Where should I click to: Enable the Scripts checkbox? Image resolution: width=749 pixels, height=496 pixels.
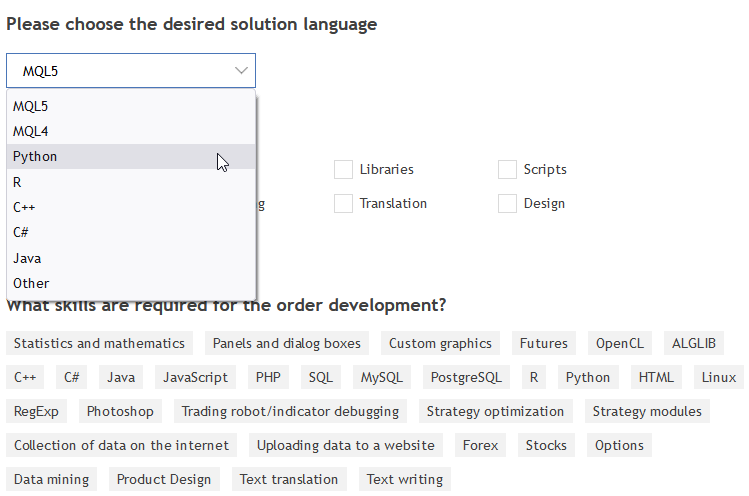(507, 170)
